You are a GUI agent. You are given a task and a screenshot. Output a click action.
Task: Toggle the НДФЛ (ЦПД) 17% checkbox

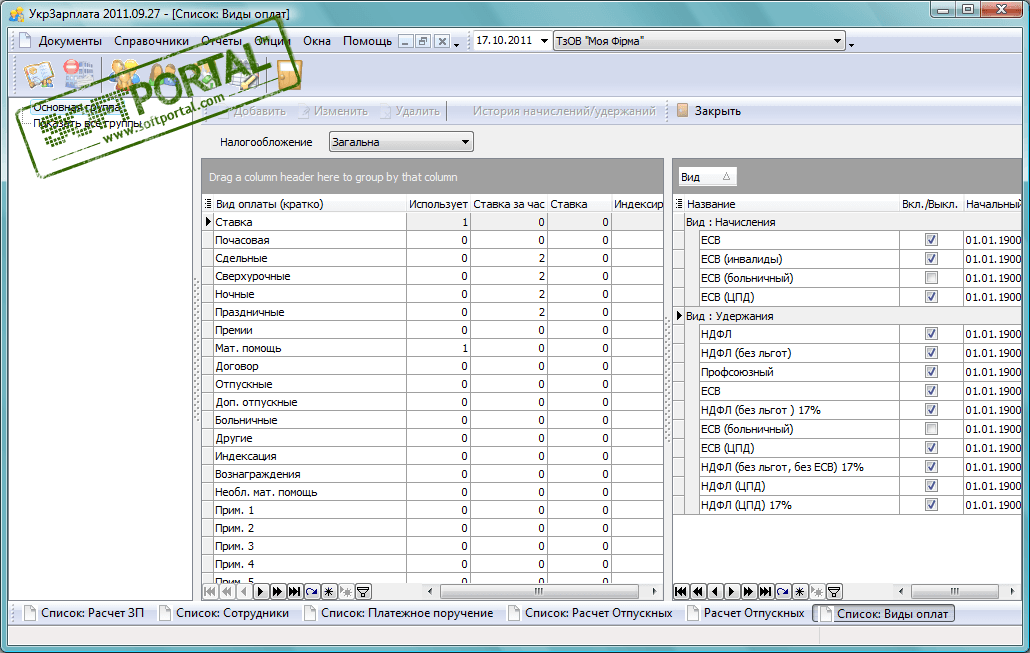pos(931,505)
